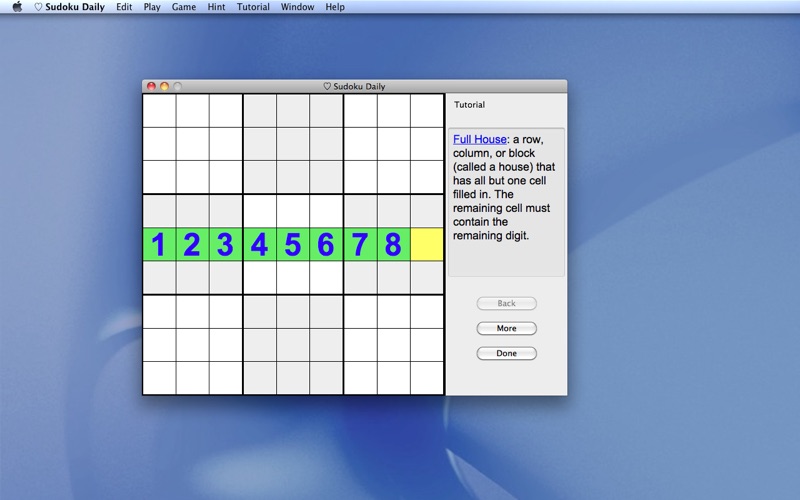
Task: Open the Apple menu
Action: tap(17, 7)
